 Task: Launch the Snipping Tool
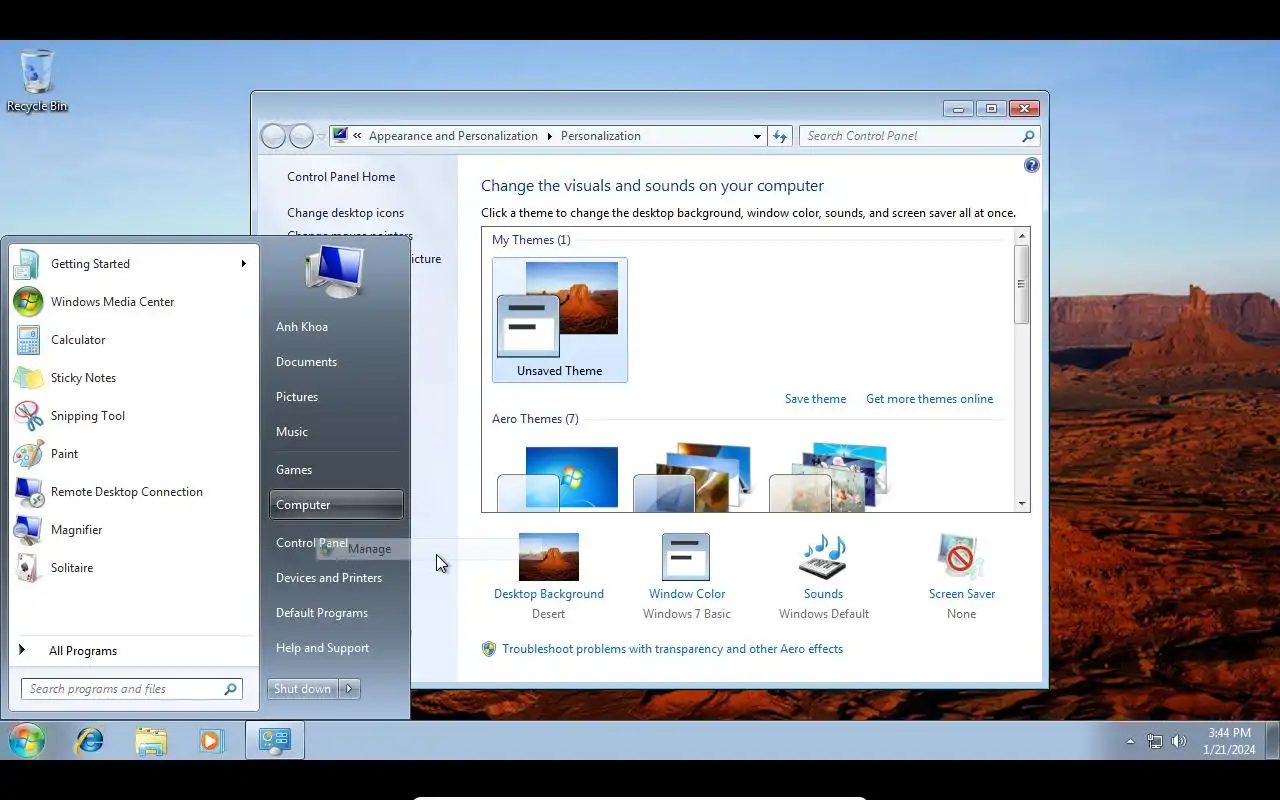tap(28, 416)
